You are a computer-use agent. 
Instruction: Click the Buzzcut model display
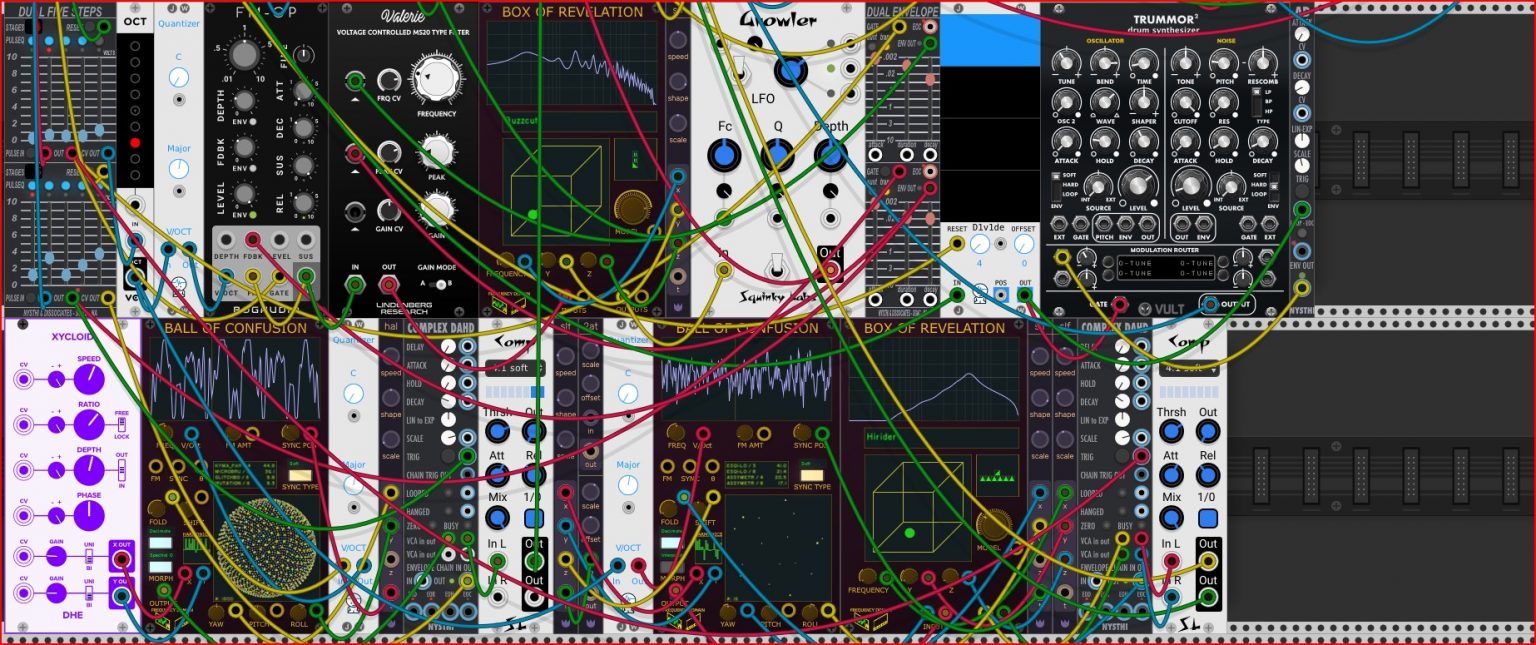pos(579,121)
